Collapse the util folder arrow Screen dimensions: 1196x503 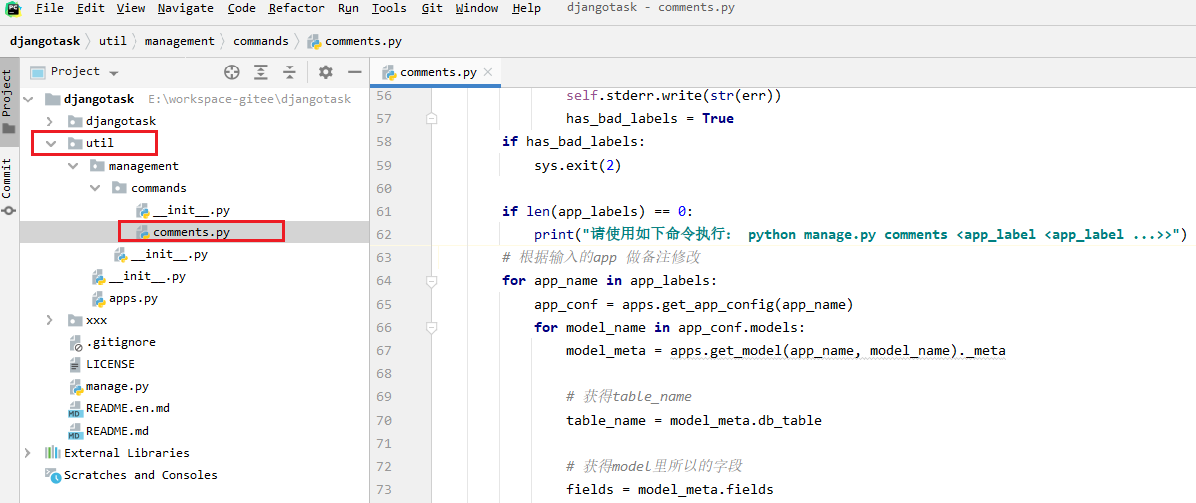click(50, 143)
